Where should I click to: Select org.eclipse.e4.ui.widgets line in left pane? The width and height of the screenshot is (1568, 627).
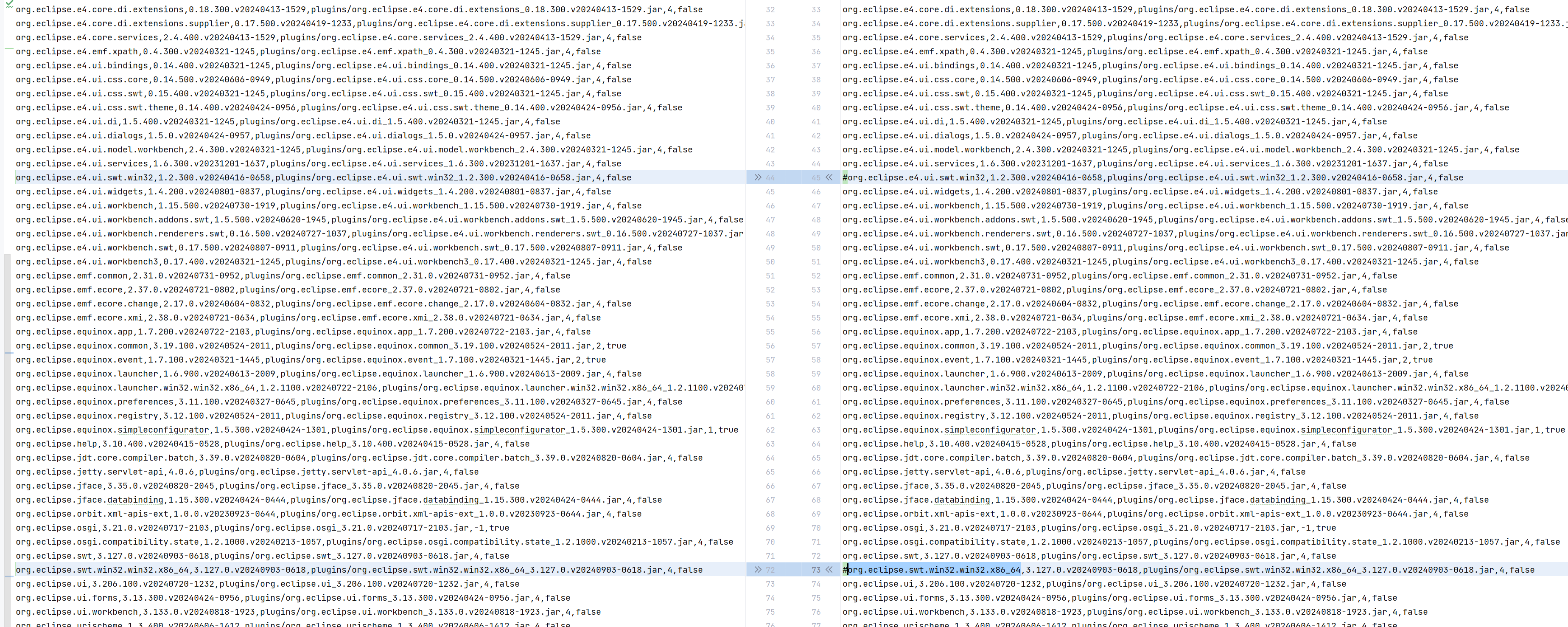313,191
